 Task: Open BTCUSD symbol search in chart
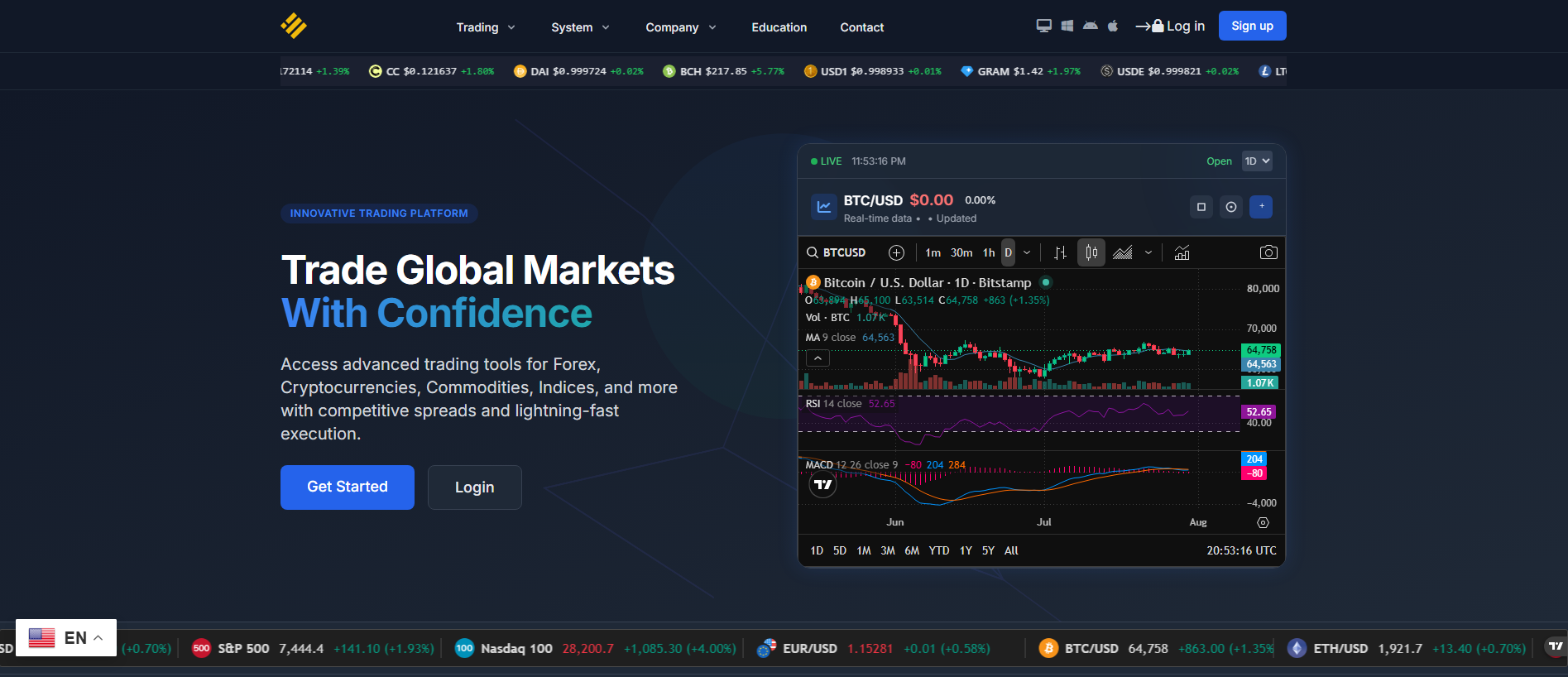(x=837, y=252)
